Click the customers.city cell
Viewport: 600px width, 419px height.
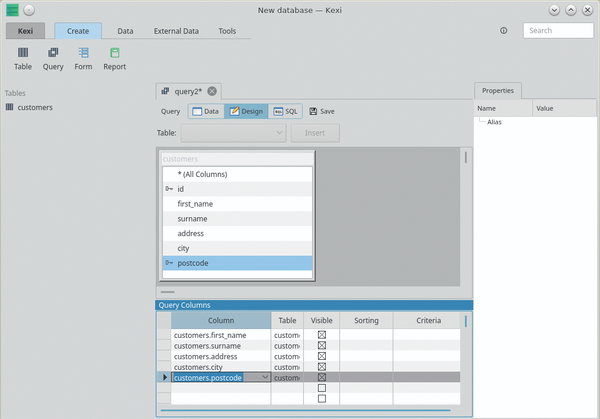tap(221, 367)
